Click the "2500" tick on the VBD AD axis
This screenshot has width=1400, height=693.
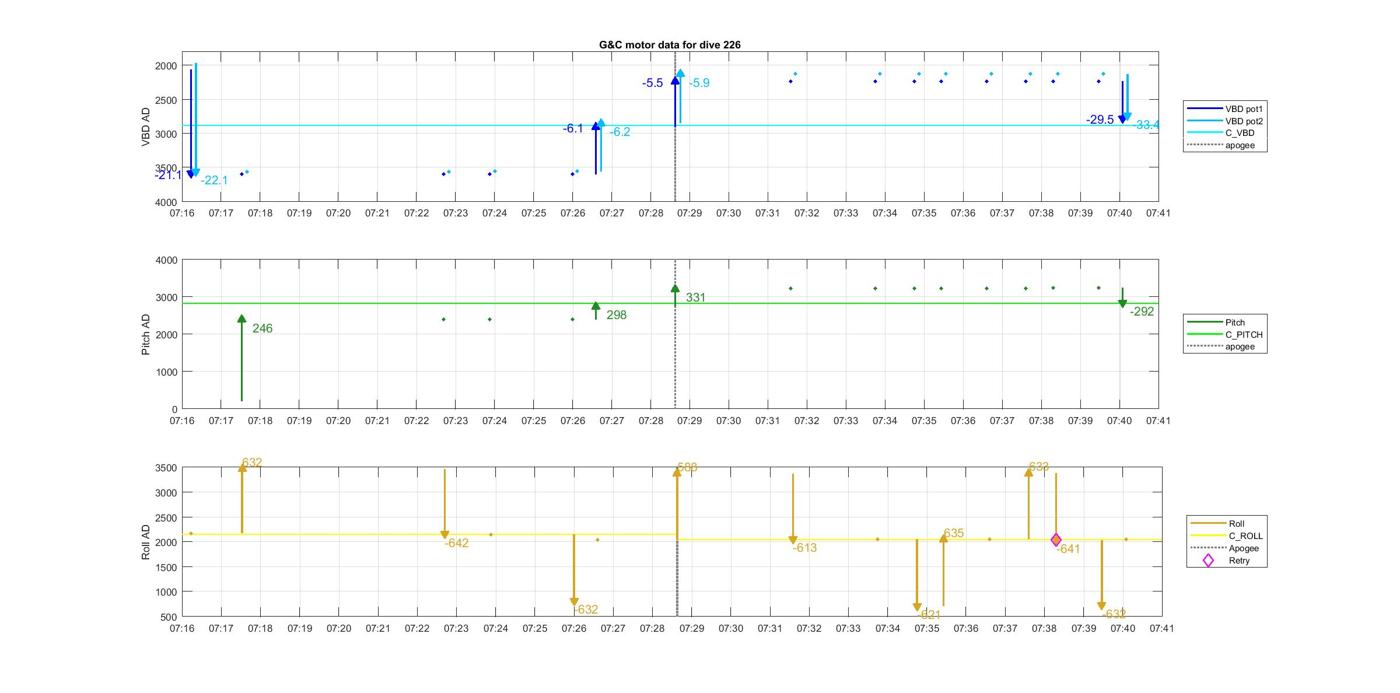(x=167, y=100)
